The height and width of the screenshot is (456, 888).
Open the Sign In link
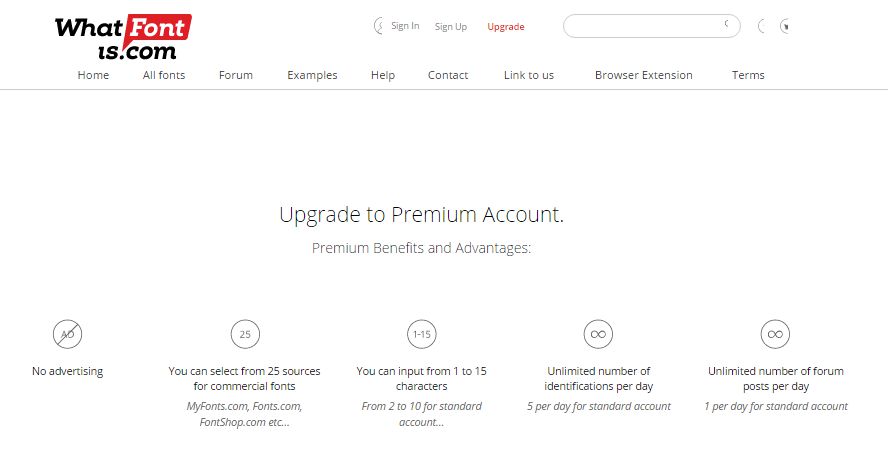[x=405, y=26]
